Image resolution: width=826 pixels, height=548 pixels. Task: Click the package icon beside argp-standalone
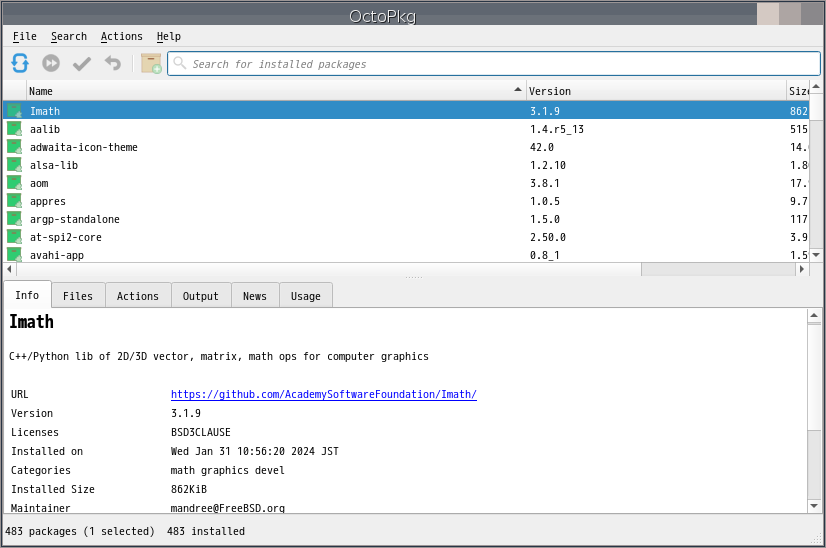(14, 219)
